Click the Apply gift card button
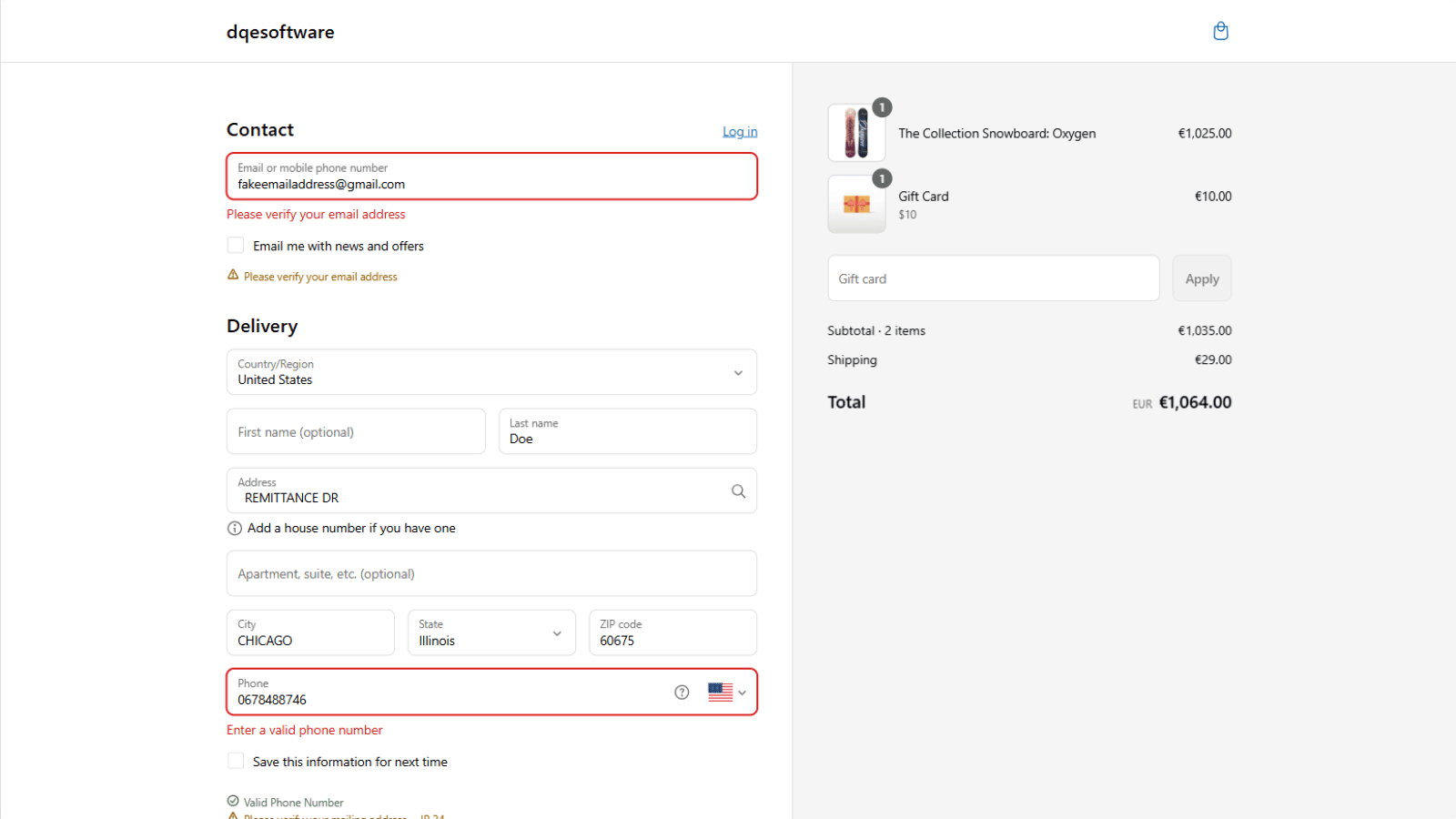1456x819 pixels. tap(1202, 278)
